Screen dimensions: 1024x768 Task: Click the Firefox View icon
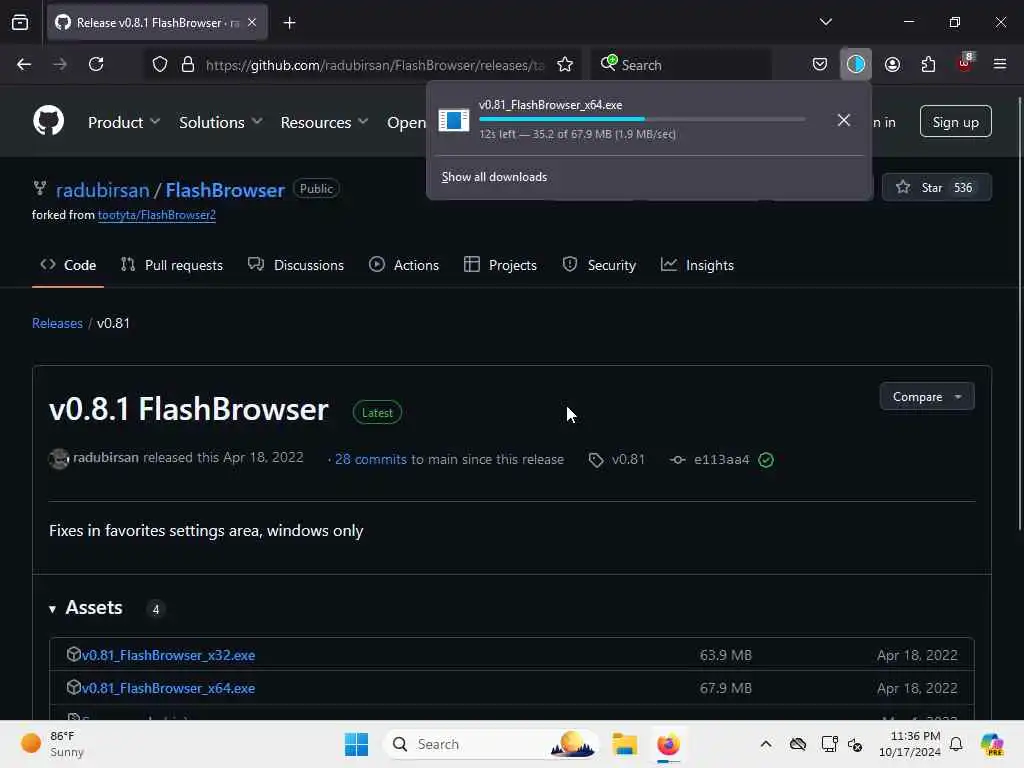pyautogui.click(x=20, y=23)
